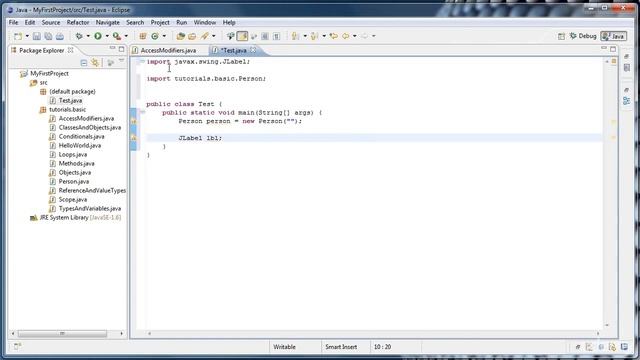Click the Save toolbar icon
Screen dimensions: 640x360
tap(37, 36)
